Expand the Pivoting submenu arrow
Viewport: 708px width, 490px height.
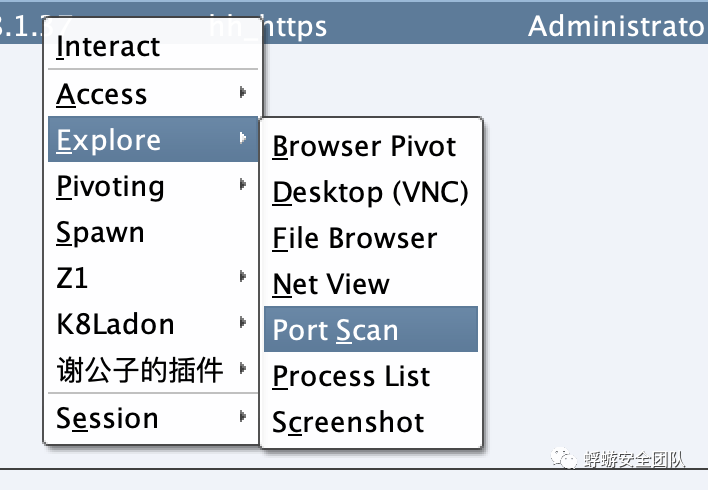click(x=243, y=185)
